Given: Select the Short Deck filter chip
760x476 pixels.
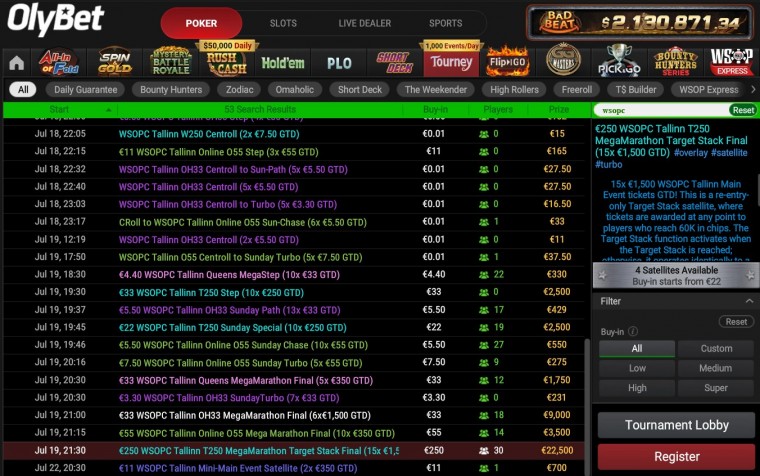Looking at the screenshot, I should [360, 89].
